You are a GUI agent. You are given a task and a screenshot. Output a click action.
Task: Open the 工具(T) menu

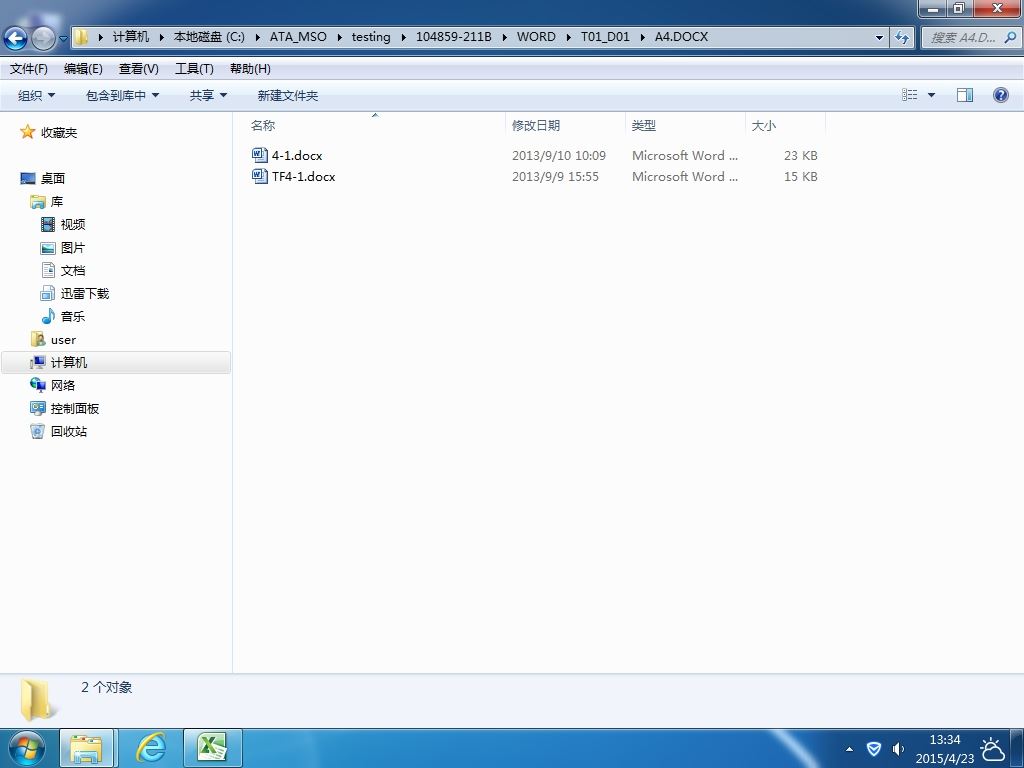coord(194,69)
